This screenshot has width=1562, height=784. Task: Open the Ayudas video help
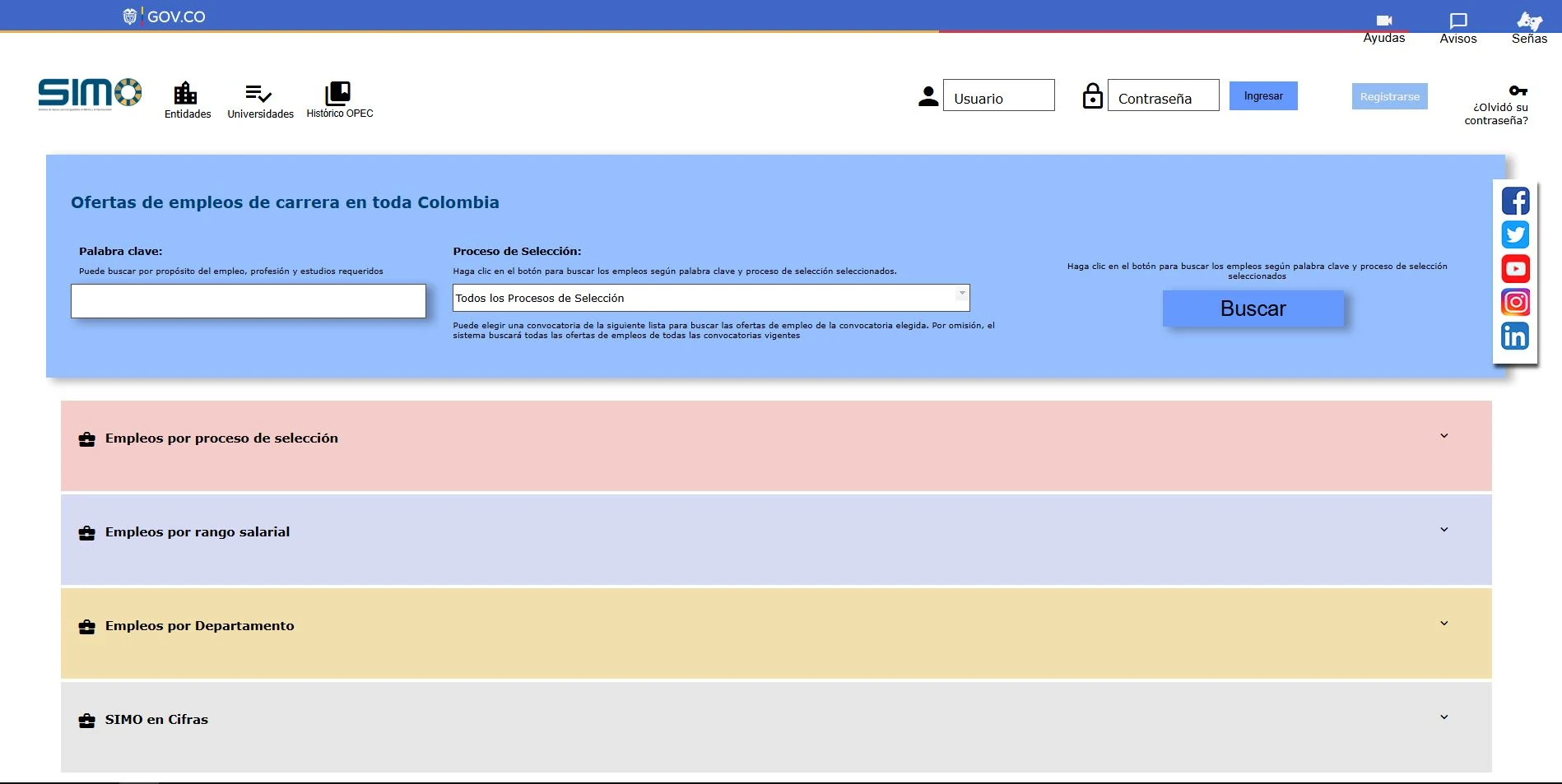pyautogui.click(x=1384, y=21)
